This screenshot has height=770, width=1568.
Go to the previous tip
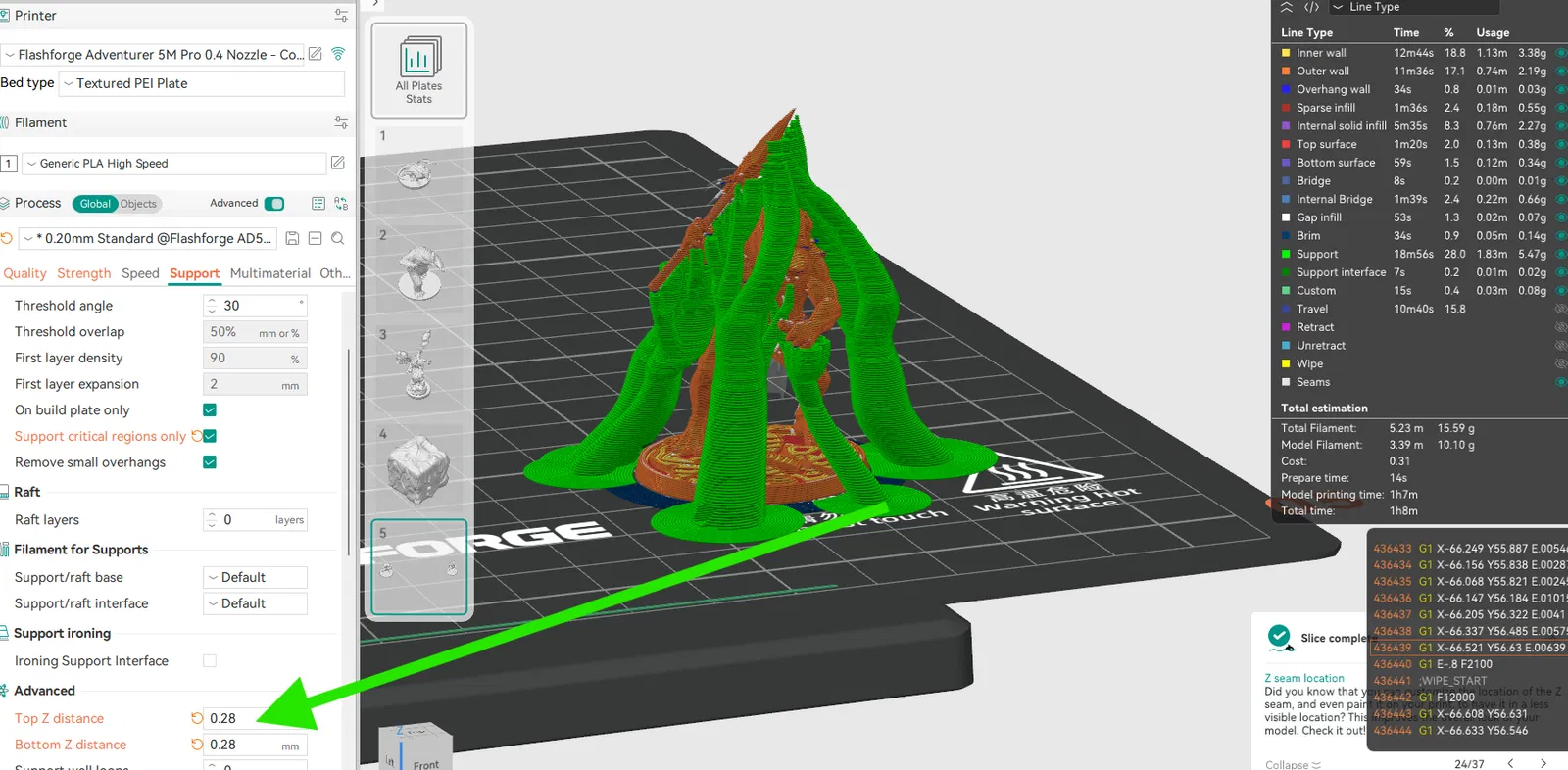click(1510, 763)
